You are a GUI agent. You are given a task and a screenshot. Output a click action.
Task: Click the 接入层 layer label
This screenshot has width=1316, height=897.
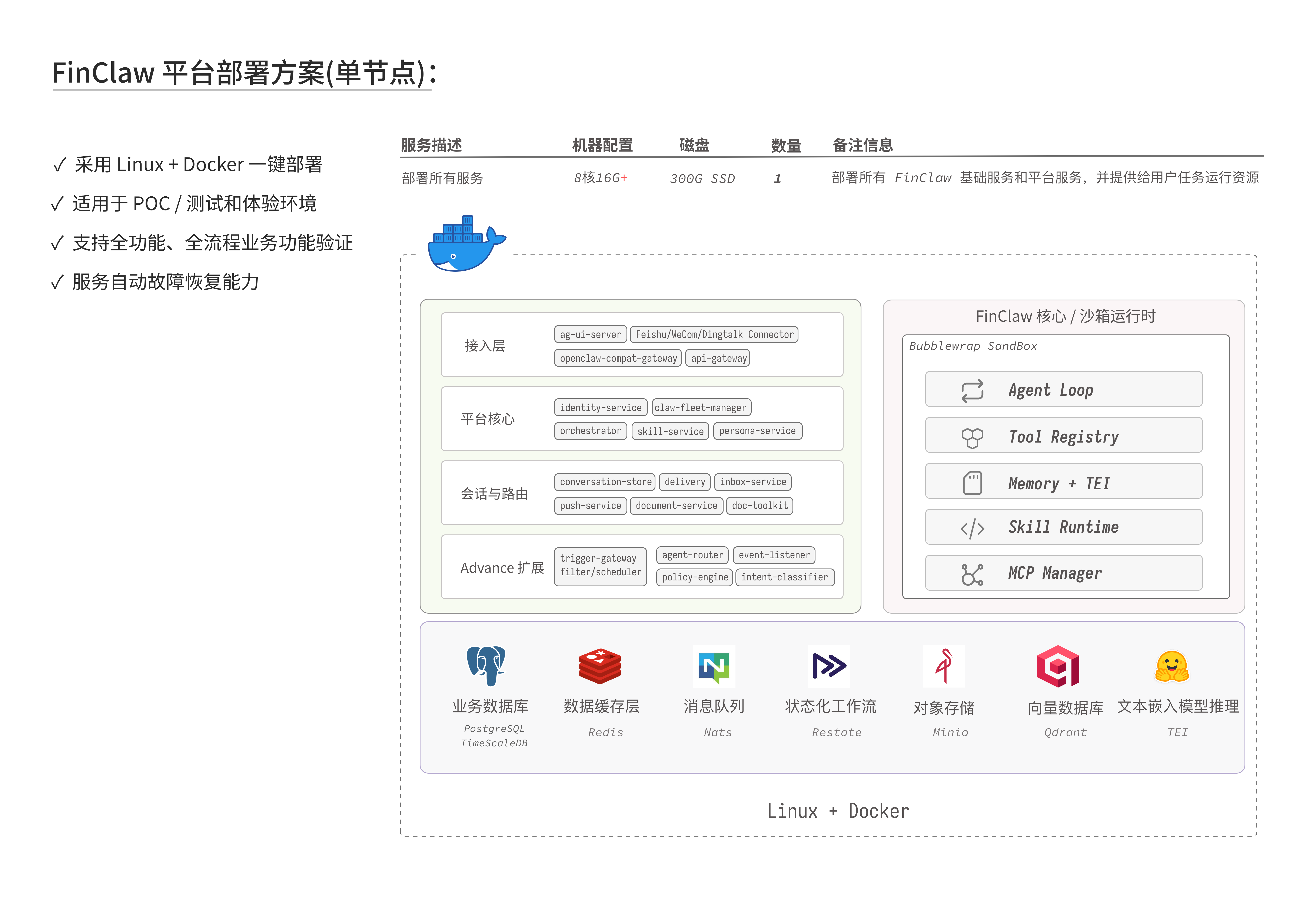[485, 346]
